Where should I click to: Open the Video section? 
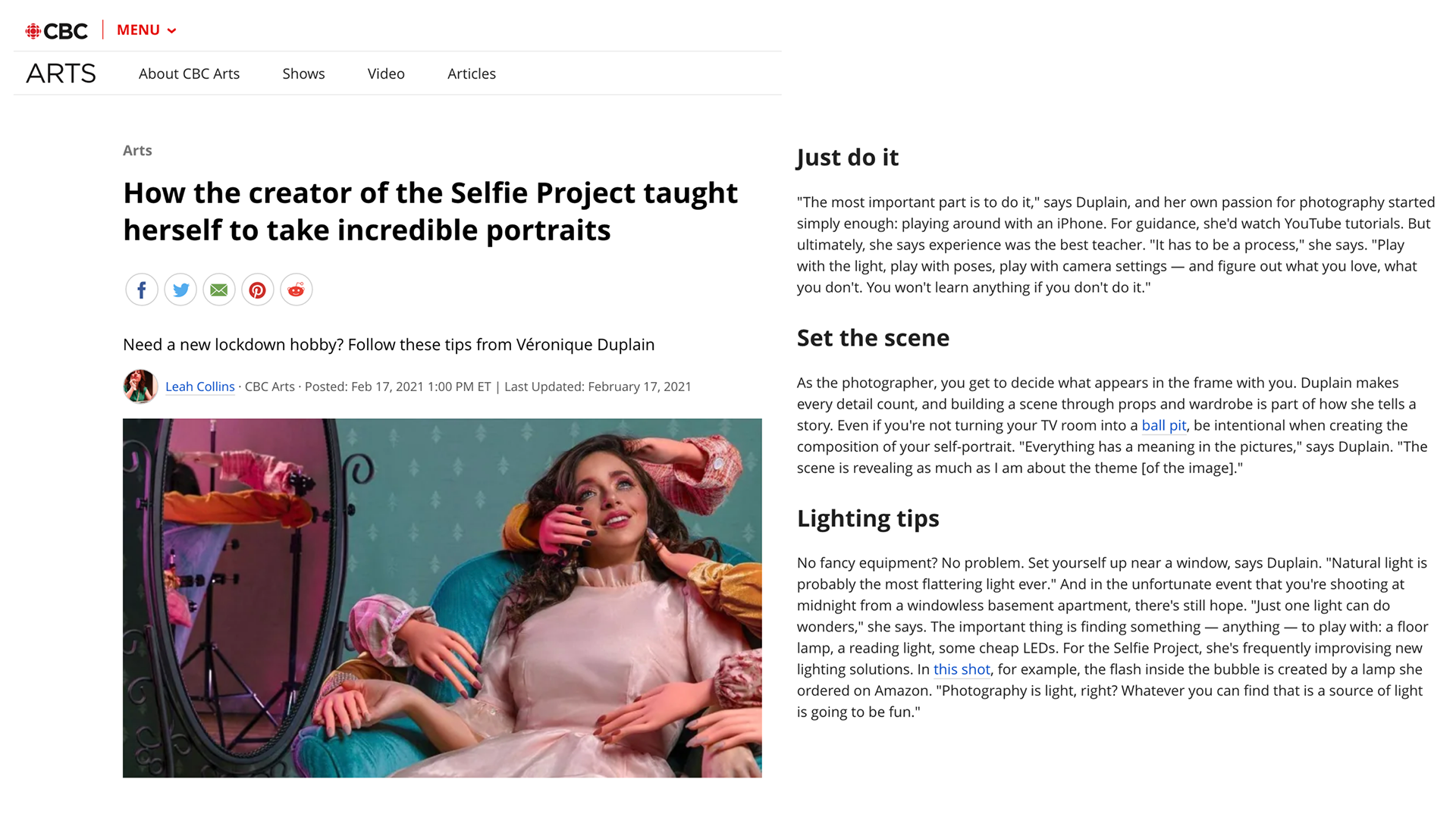pos(386,74)
